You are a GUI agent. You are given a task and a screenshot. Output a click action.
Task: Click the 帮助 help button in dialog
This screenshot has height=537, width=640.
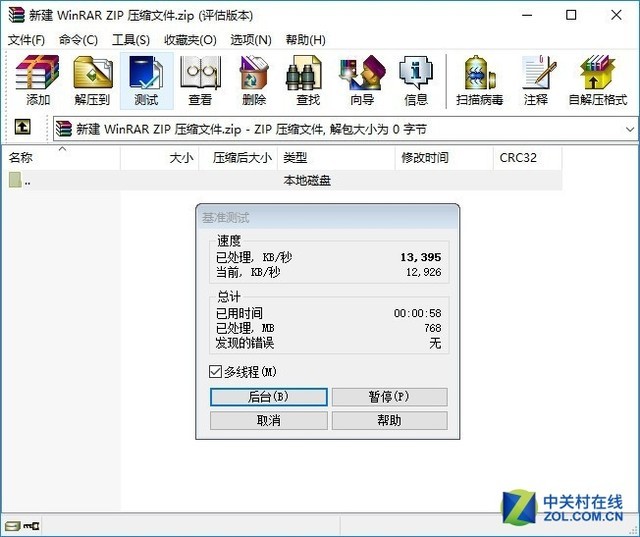(389, 420)
